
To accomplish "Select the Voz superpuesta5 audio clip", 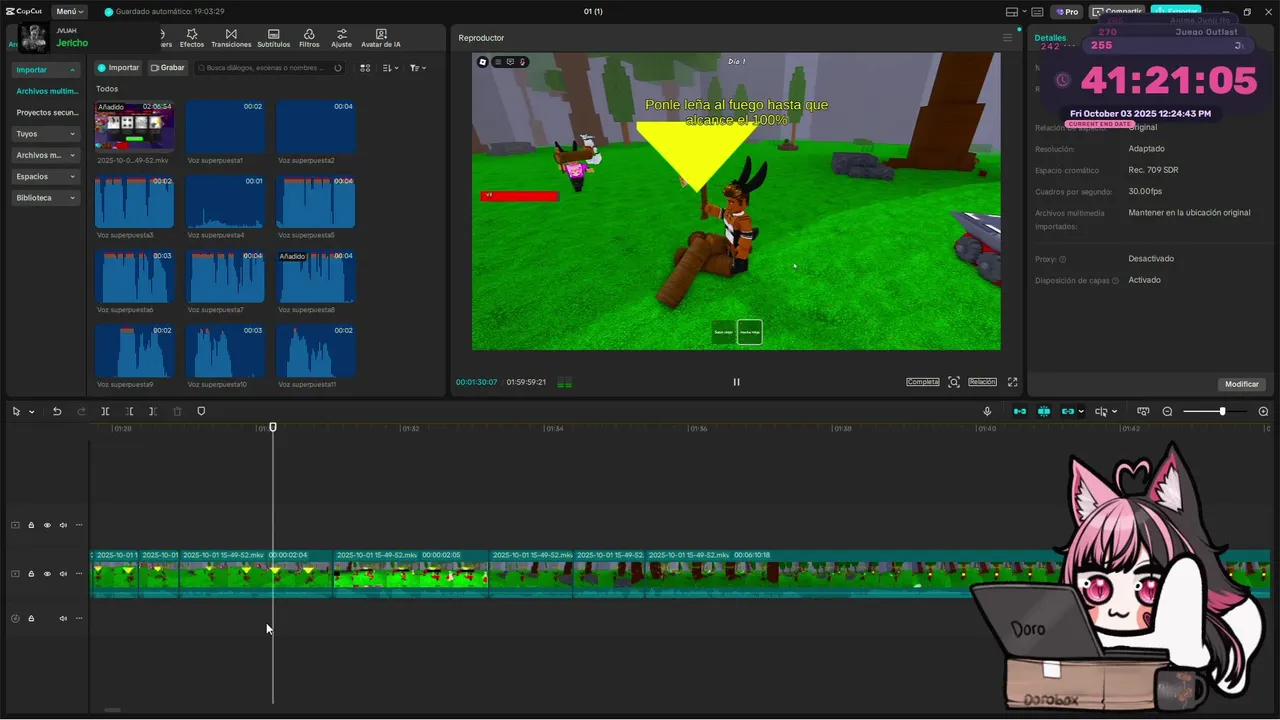I will coord(316,202).
